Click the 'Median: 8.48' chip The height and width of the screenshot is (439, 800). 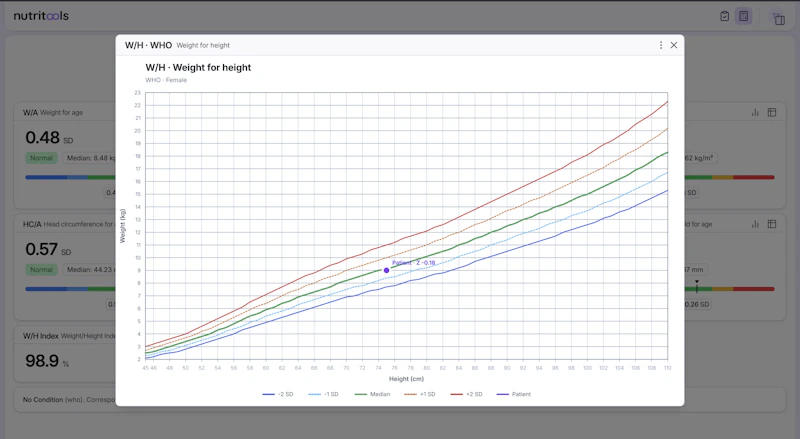pos(90,158)
